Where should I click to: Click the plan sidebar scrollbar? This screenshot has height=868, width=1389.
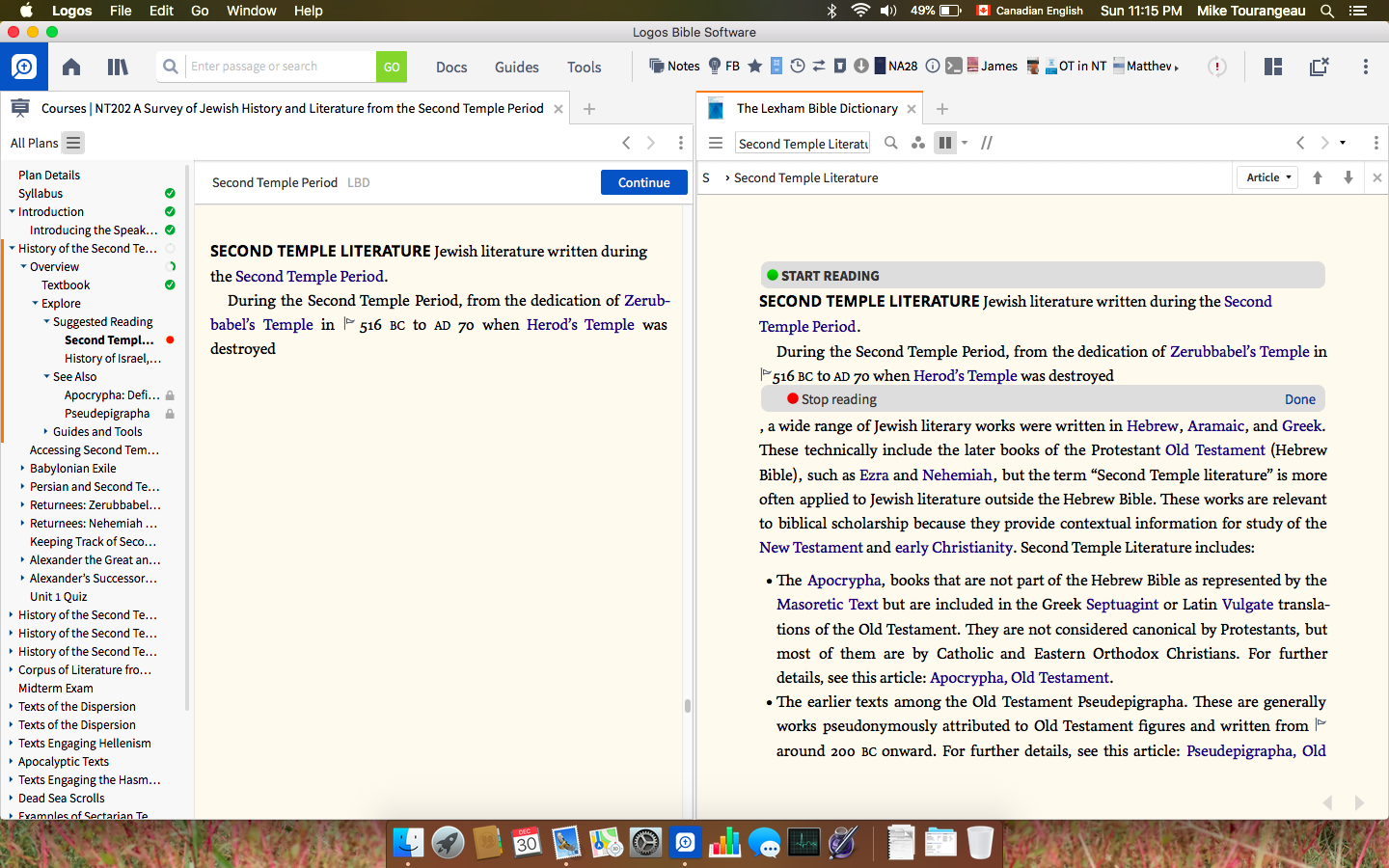click(x=187, y=437)
